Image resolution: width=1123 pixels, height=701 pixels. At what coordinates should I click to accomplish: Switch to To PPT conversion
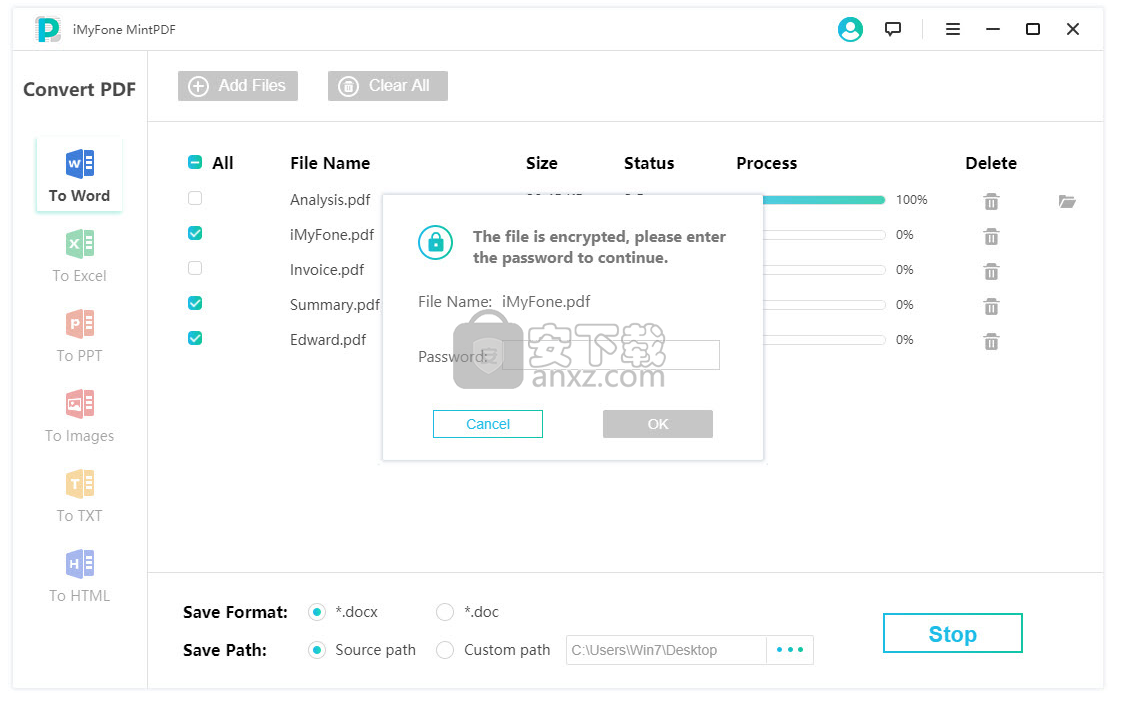pyautogui.click(x=79, y=336)
